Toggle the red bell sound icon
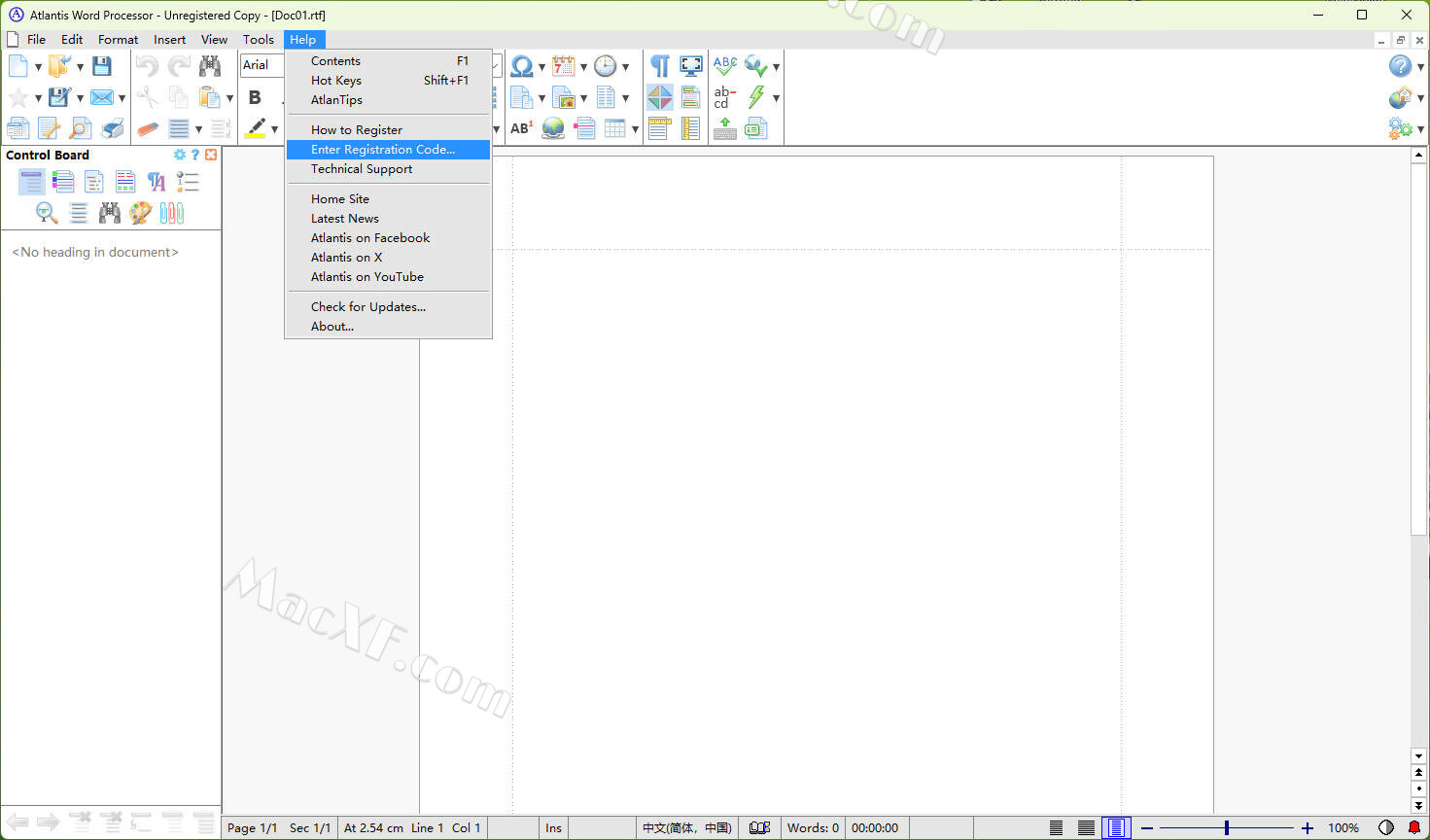Image resolution: width=1430 pixels, height=840 pixels. point(1414,828)
